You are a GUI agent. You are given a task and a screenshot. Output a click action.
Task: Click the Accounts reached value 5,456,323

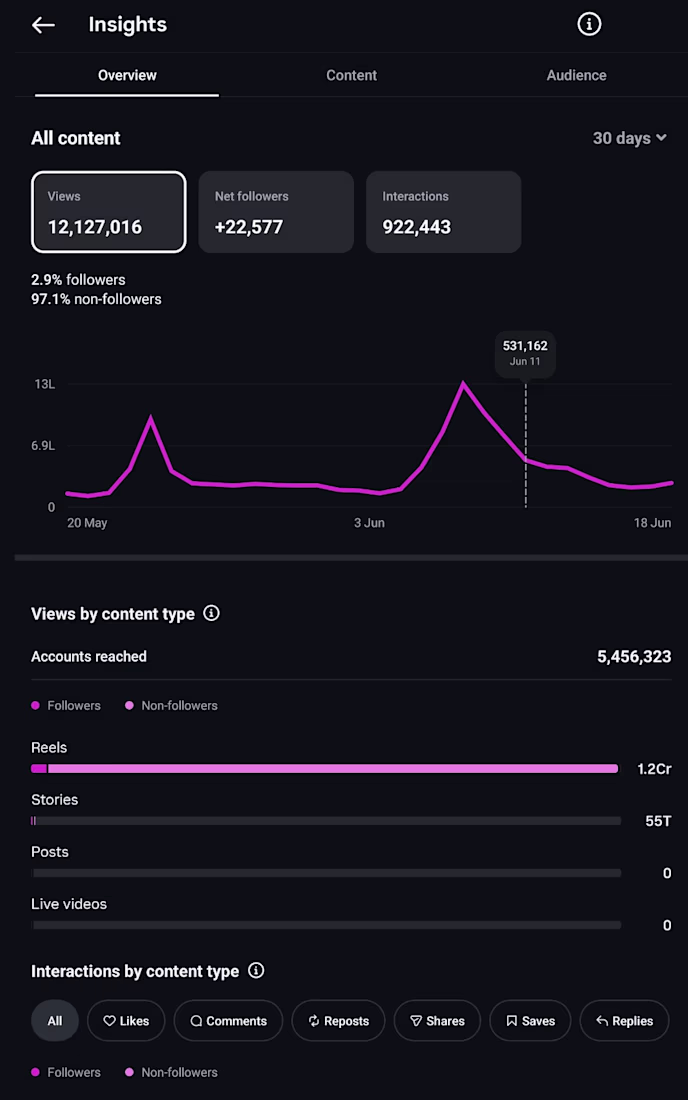pos(634,657)
